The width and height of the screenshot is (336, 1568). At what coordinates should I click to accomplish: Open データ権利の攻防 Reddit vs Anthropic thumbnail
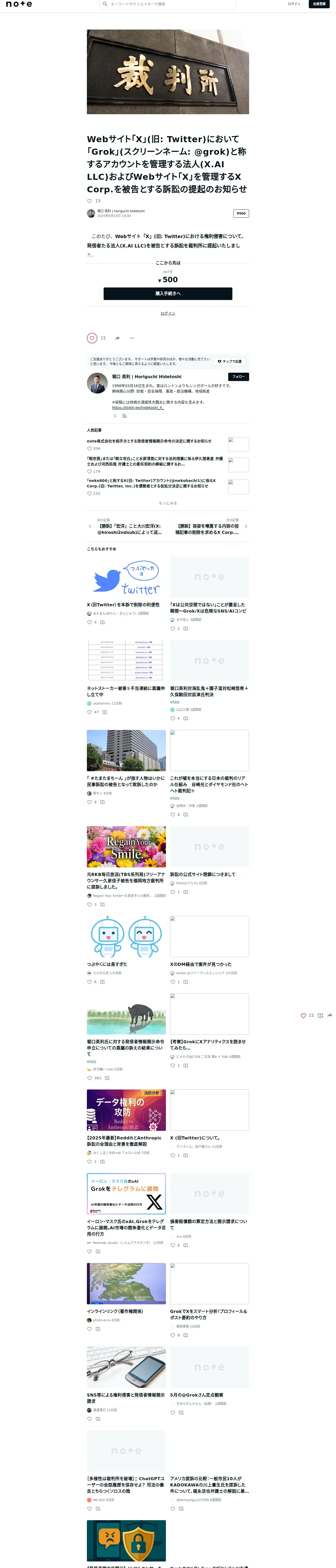click(126, 1110)
